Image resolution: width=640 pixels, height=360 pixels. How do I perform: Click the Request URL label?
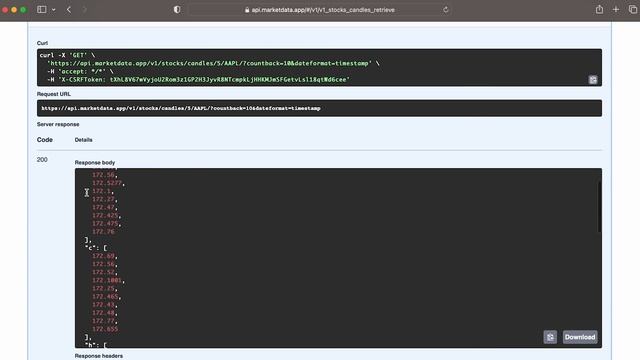coord(54,94)
